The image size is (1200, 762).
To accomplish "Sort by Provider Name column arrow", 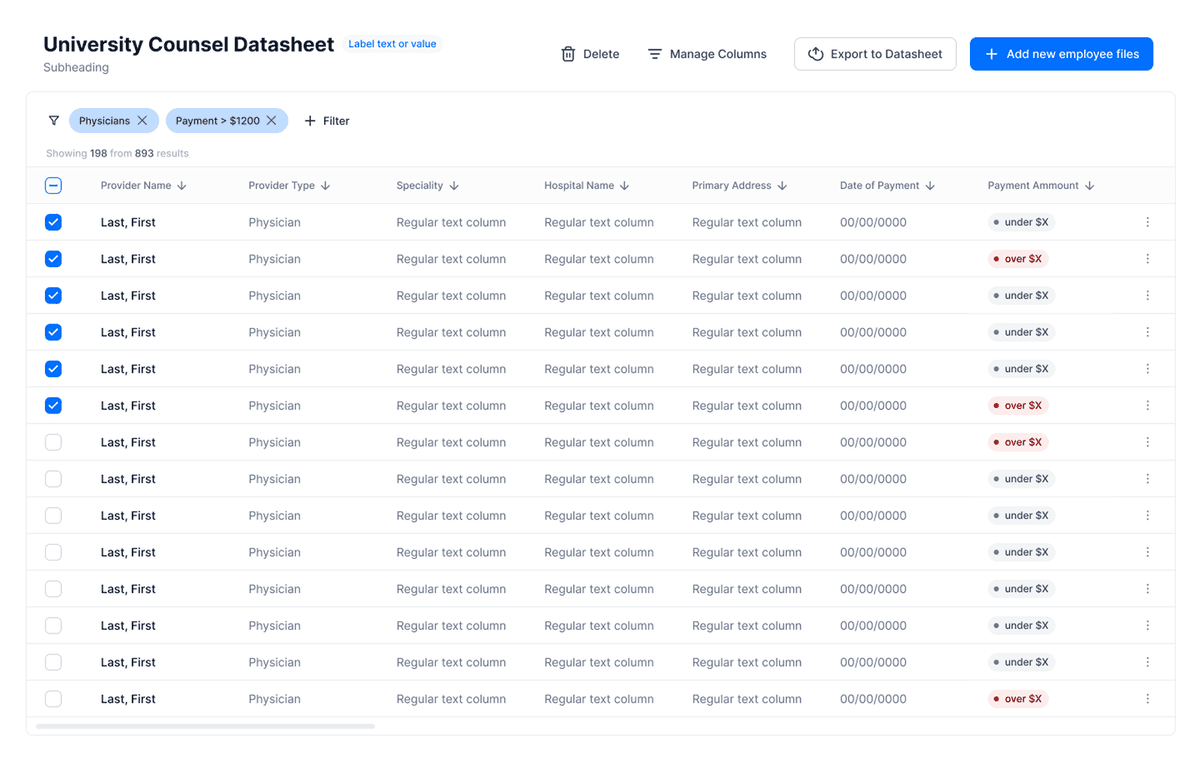I will [x=182, y=186].
